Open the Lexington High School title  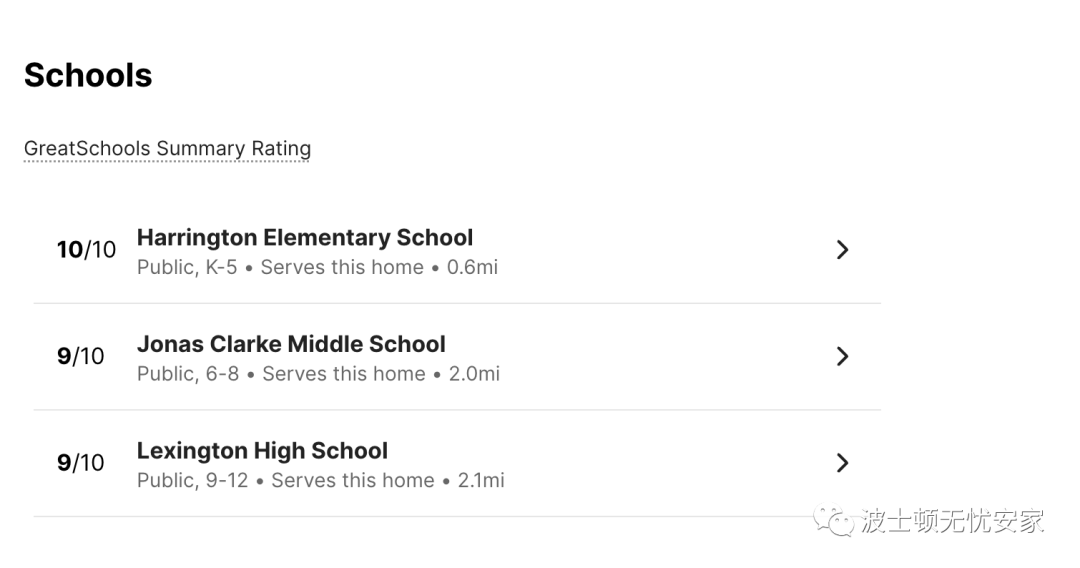tap(262, 451)
